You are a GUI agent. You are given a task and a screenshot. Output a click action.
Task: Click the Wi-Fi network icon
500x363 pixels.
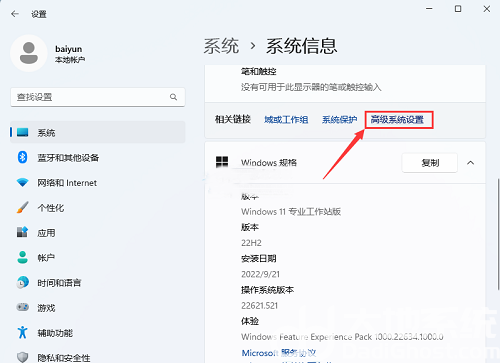(23, 182)
